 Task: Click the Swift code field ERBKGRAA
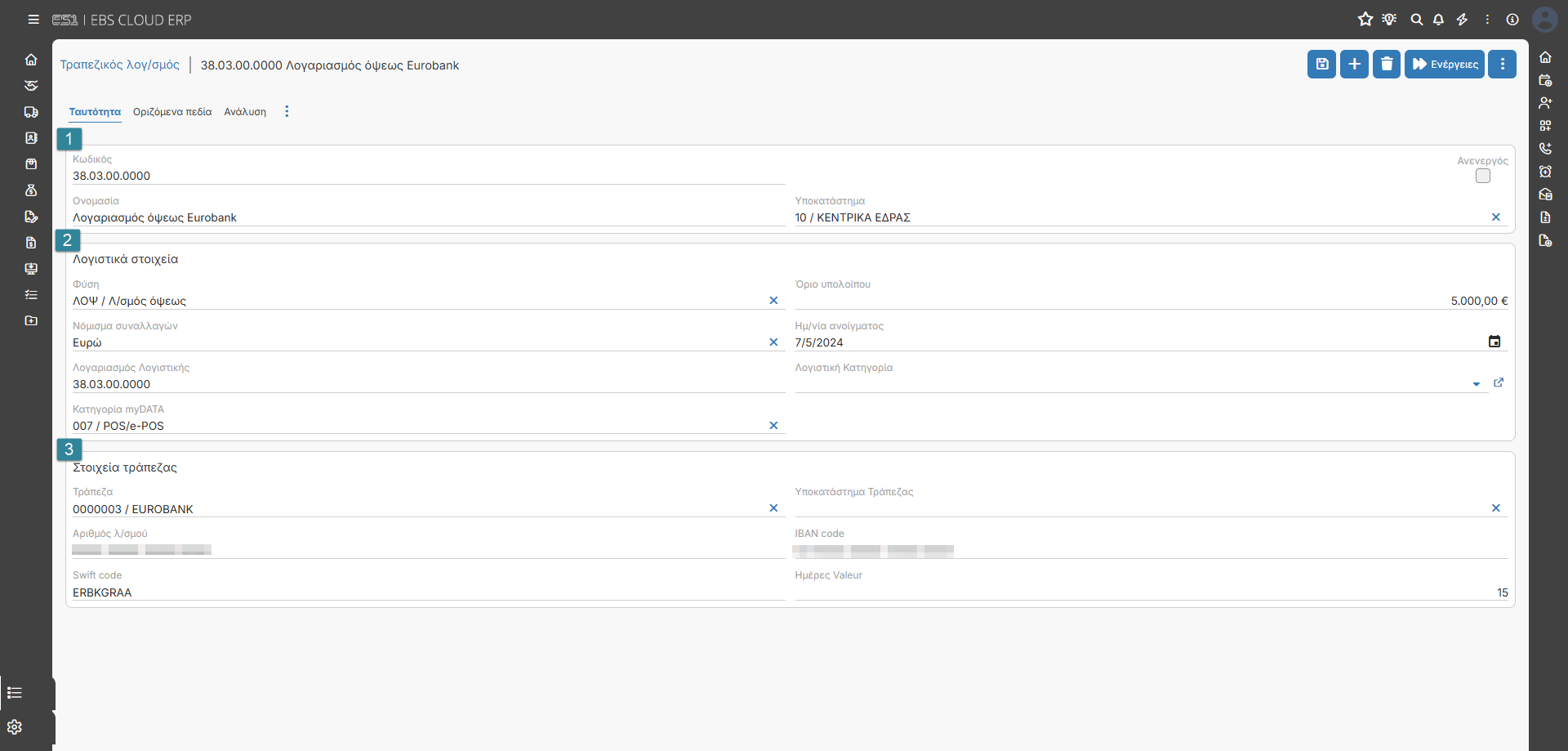click(429, 592)
